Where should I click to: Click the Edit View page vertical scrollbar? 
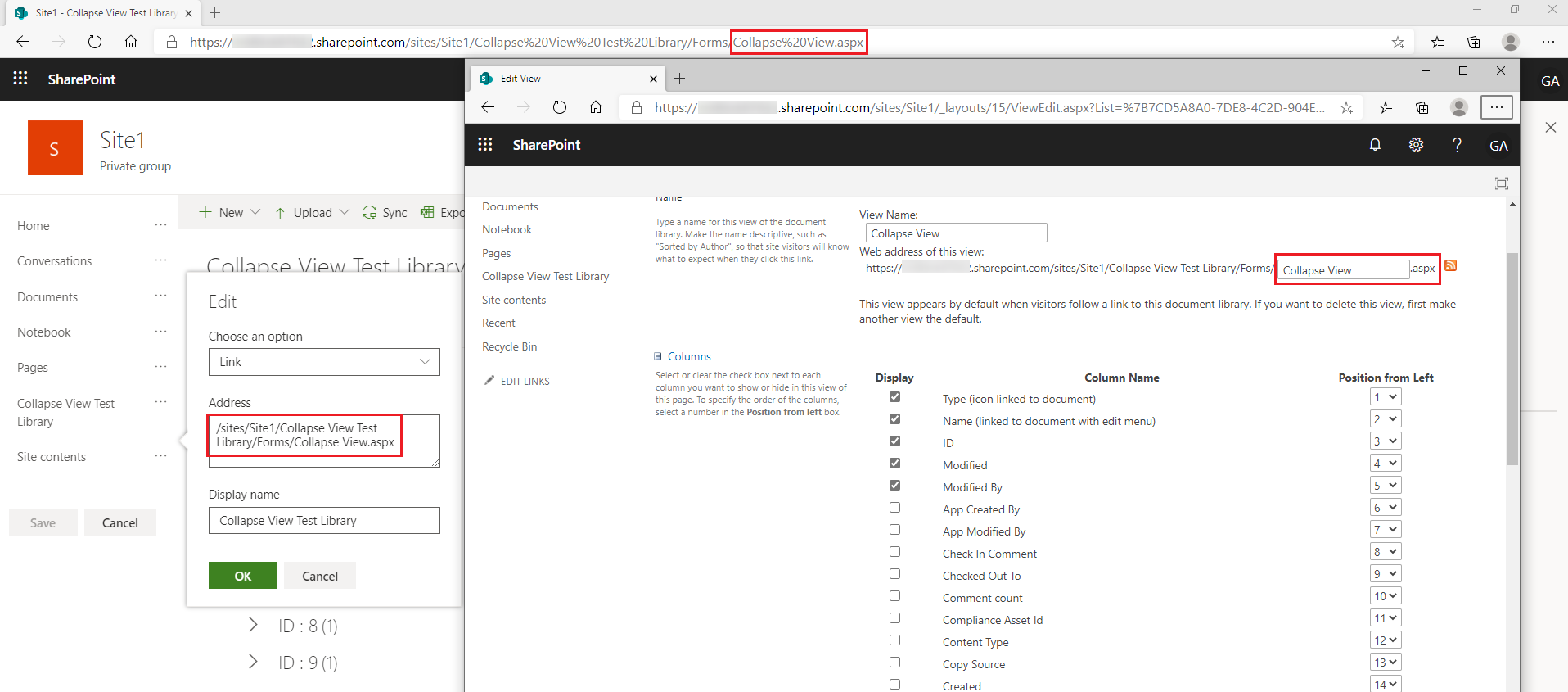[x=1512, y=359]
